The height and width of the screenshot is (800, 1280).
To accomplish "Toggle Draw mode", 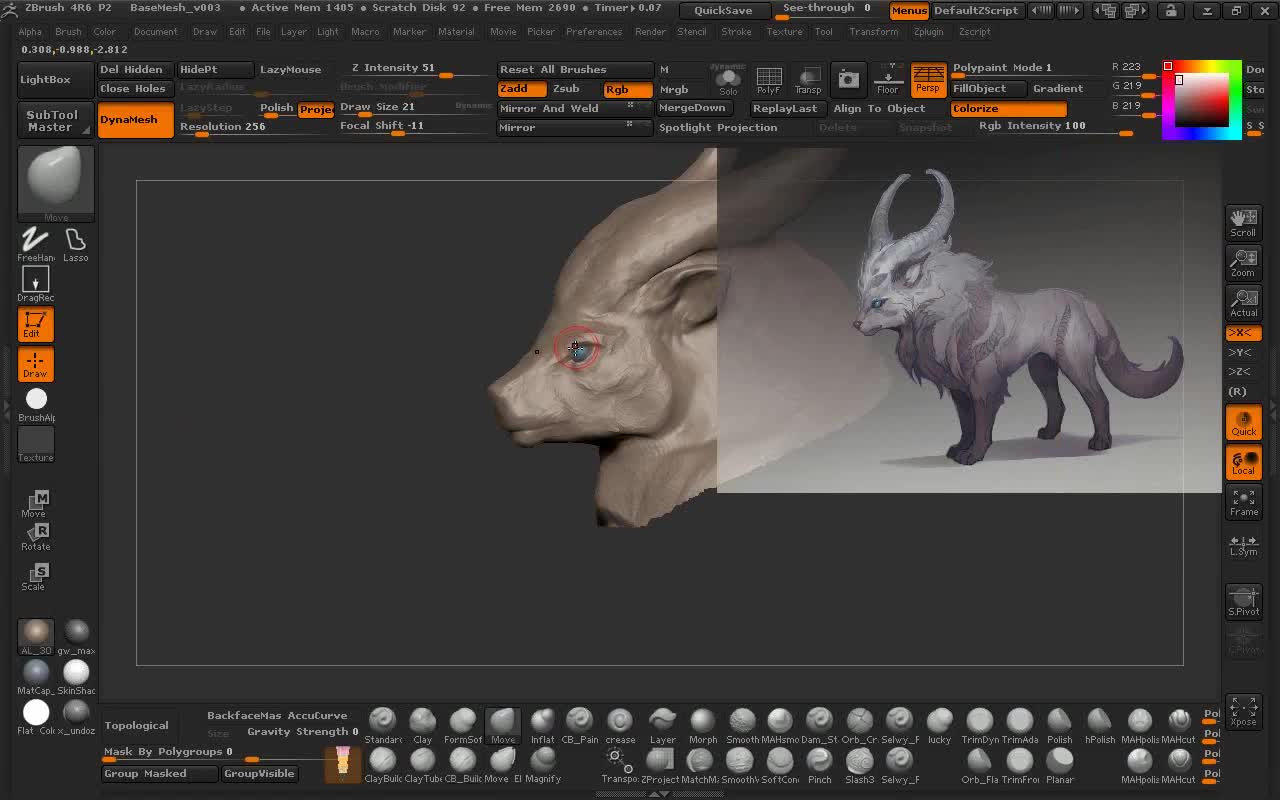I will pyautogui.click(x=35, y=364).
